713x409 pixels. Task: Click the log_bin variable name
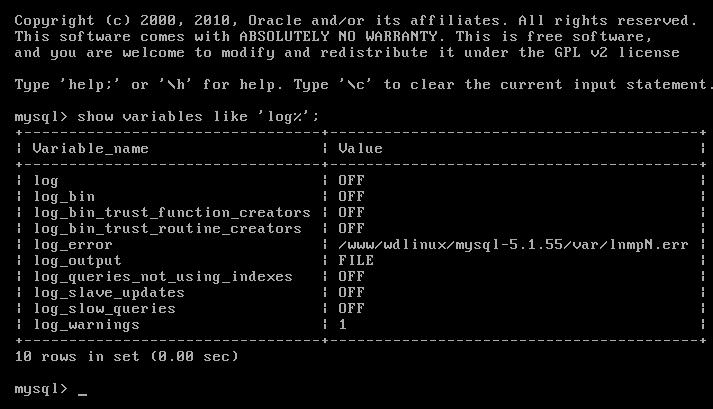tap(64, 197)
